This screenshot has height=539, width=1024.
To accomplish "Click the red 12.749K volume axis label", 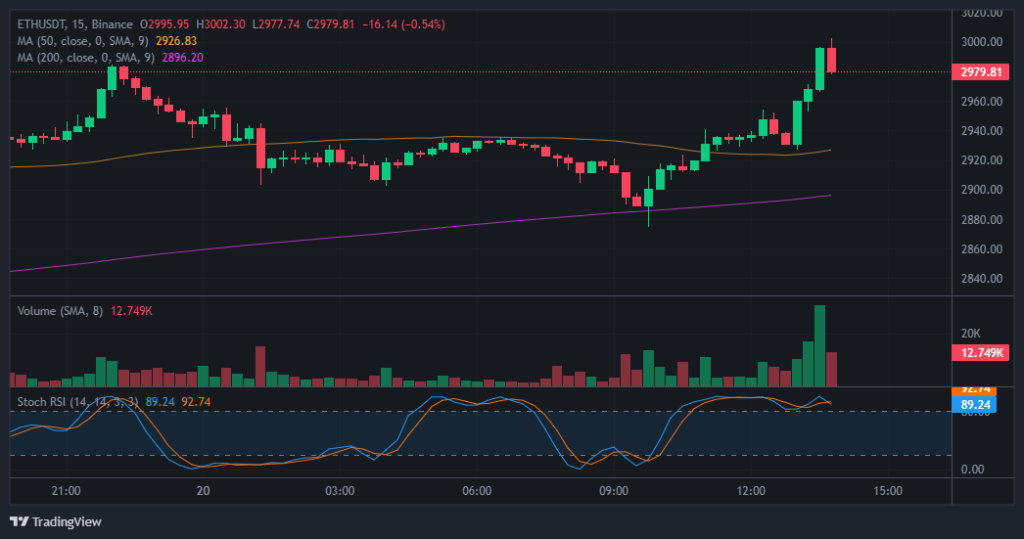I will [981, 352].
